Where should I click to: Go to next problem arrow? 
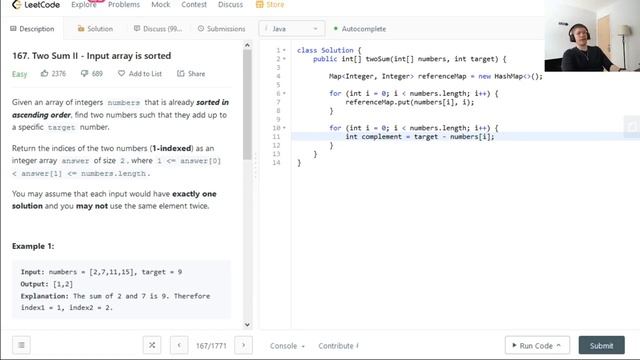tap(243, 345)
